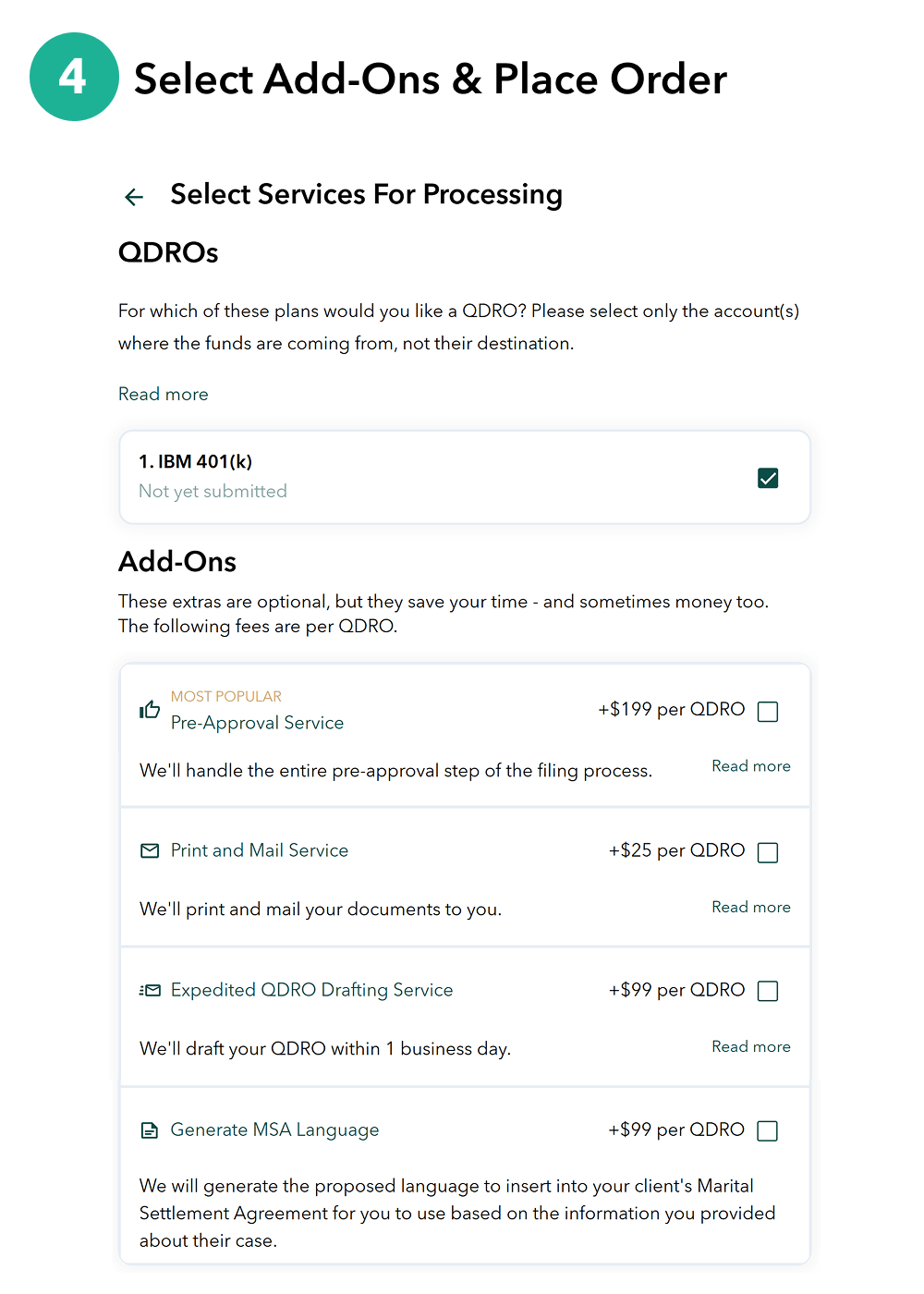Click the Print and Mail Service title
Image resolution: width=924 pixels, height=1294 pixels.
260,850
